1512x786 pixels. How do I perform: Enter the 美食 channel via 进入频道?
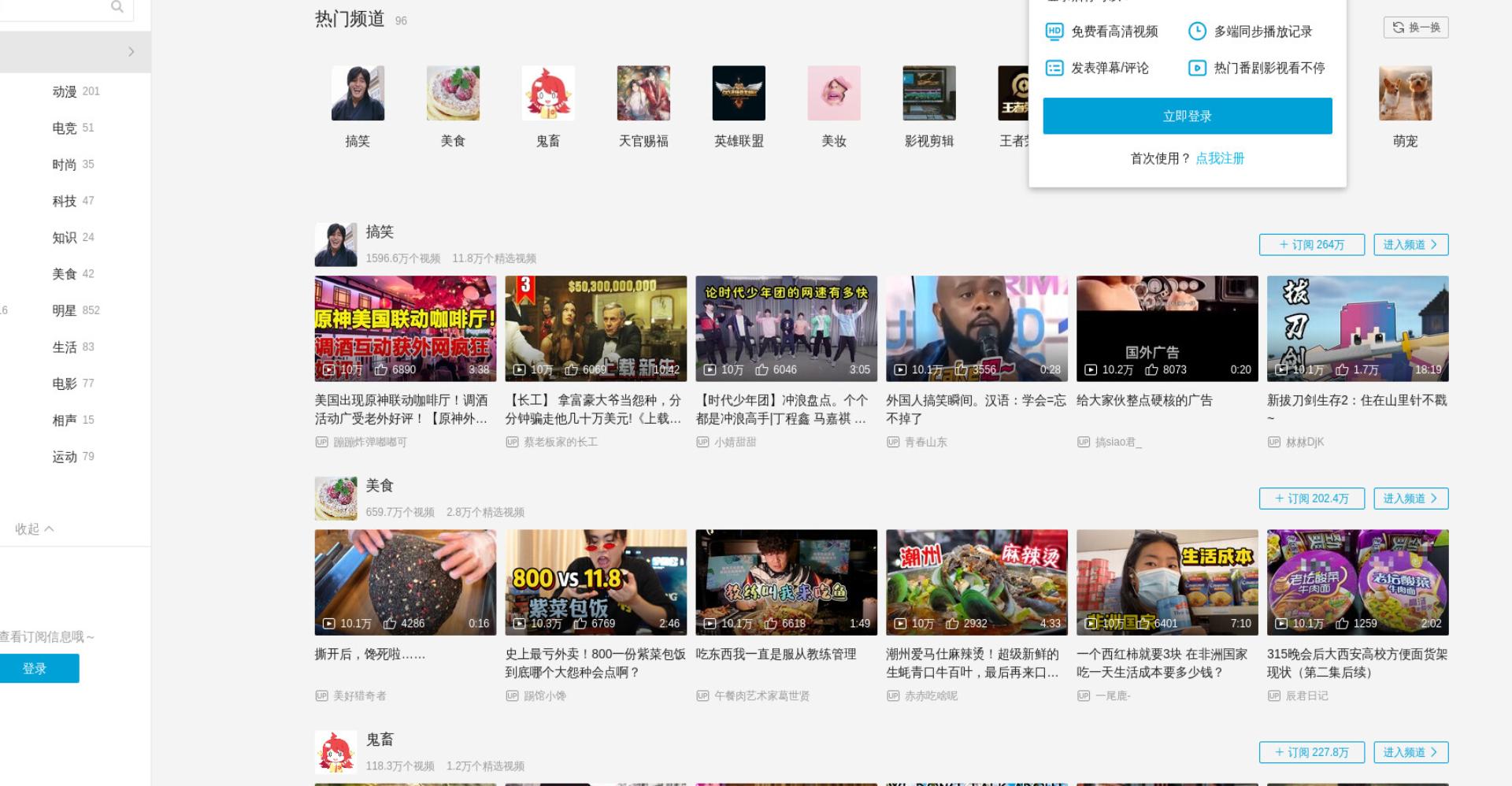(x=1411, y=499)
